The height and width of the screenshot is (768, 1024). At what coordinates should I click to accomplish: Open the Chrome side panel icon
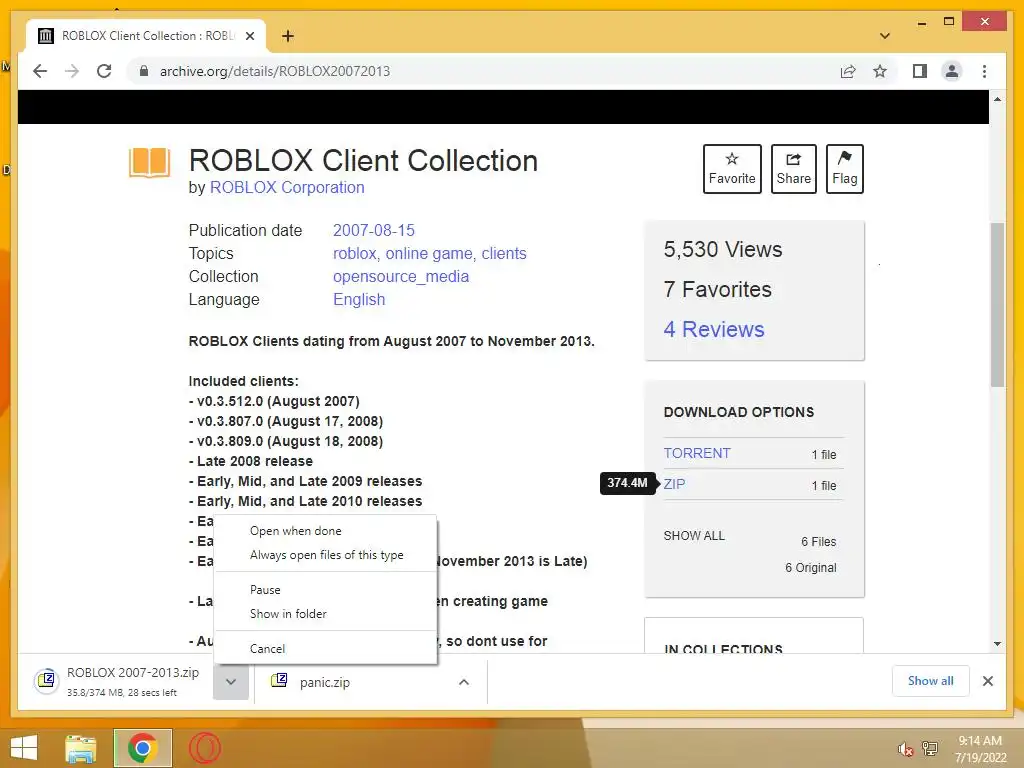click(920, 71)
